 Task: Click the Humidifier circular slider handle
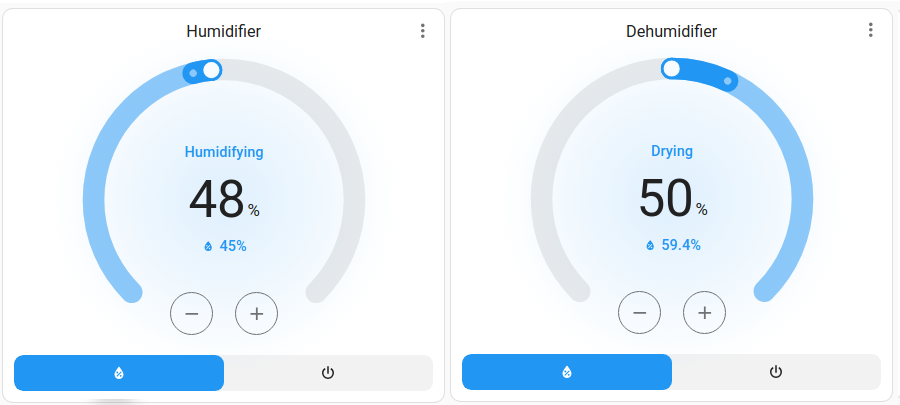pos(211,69)
